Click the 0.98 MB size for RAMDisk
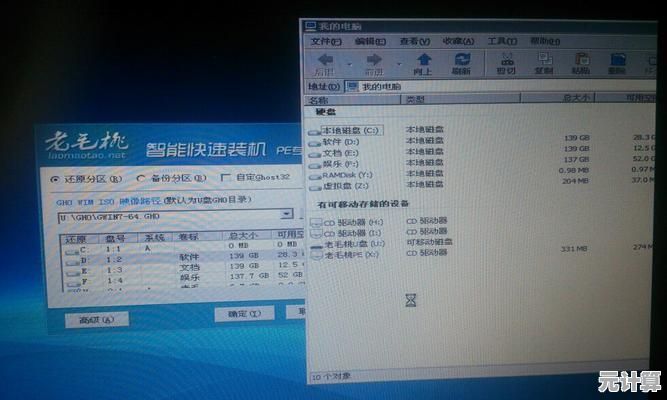 tap(574, 170)
